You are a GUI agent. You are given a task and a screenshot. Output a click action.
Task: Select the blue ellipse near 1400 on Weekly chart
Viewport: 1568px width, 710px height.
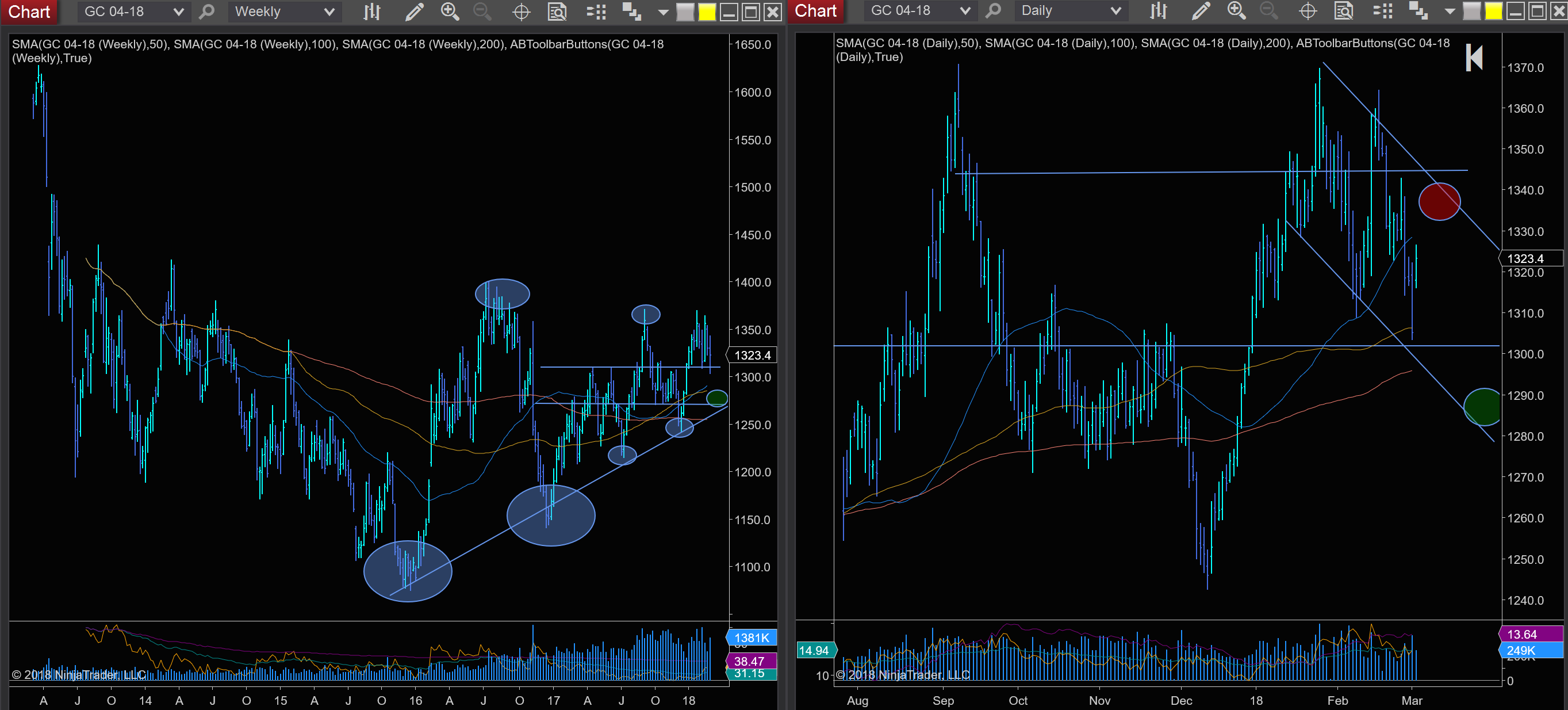point(502,294)
